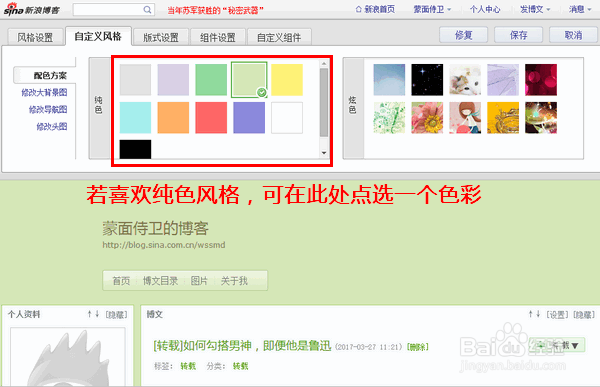Image resolution: width=600 pixels, height=387 pixels.
Task: Move 博文 module down arrow
Action: coord(538,314)
